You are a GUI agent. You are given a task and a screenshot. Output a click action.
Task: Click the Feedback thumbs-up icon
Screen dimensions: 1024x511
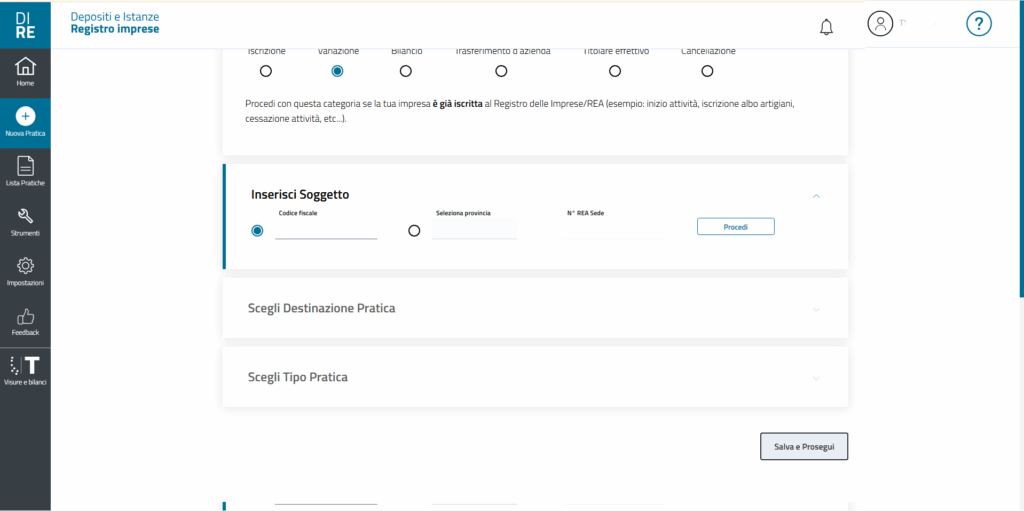[25, 317]
